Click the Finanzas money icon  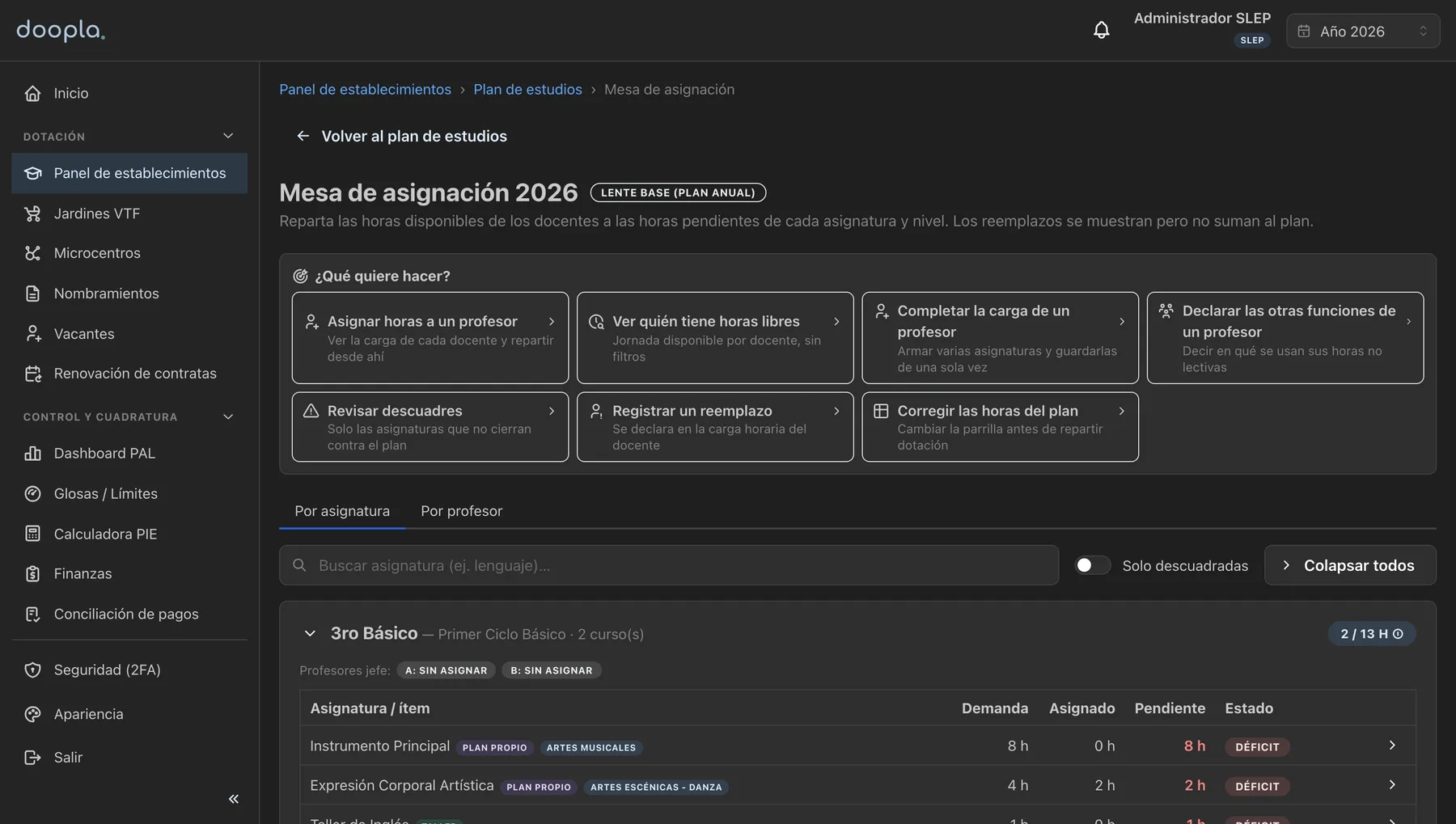(x=32, y=574)
